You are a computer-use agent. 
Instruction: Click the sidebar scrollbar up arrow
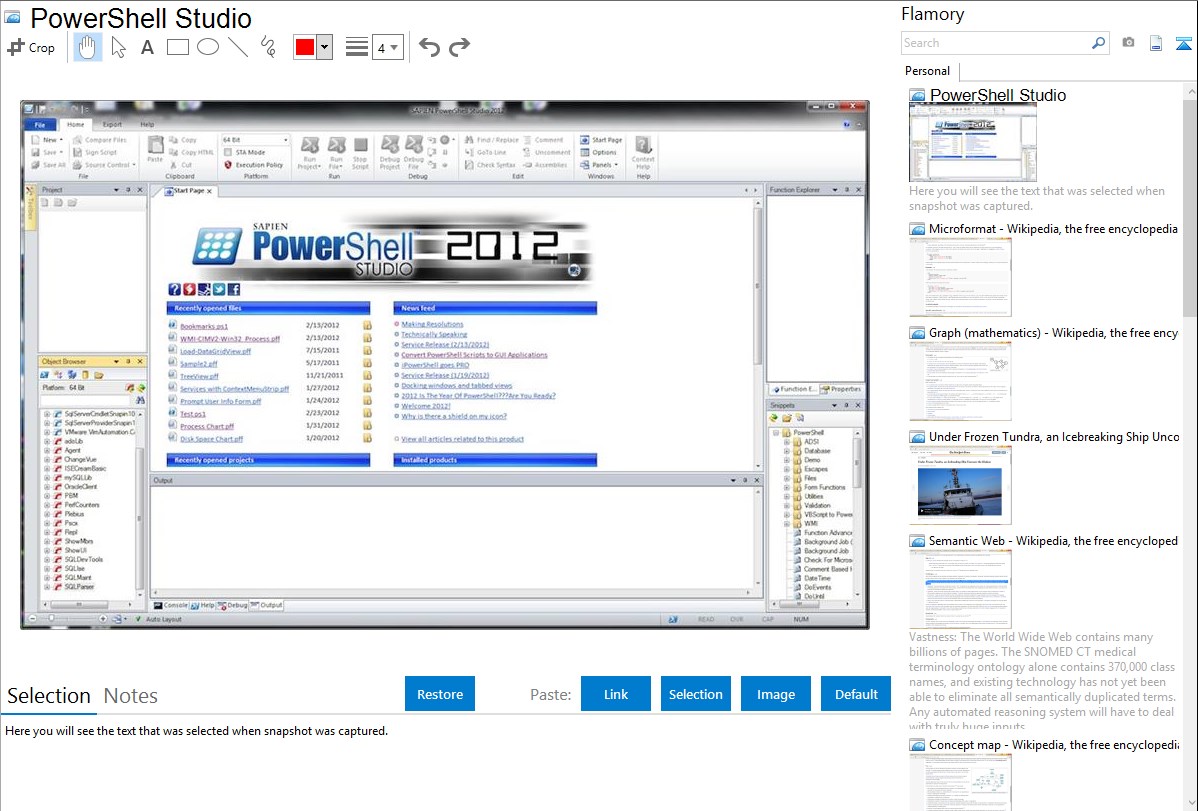point(1190,92)
